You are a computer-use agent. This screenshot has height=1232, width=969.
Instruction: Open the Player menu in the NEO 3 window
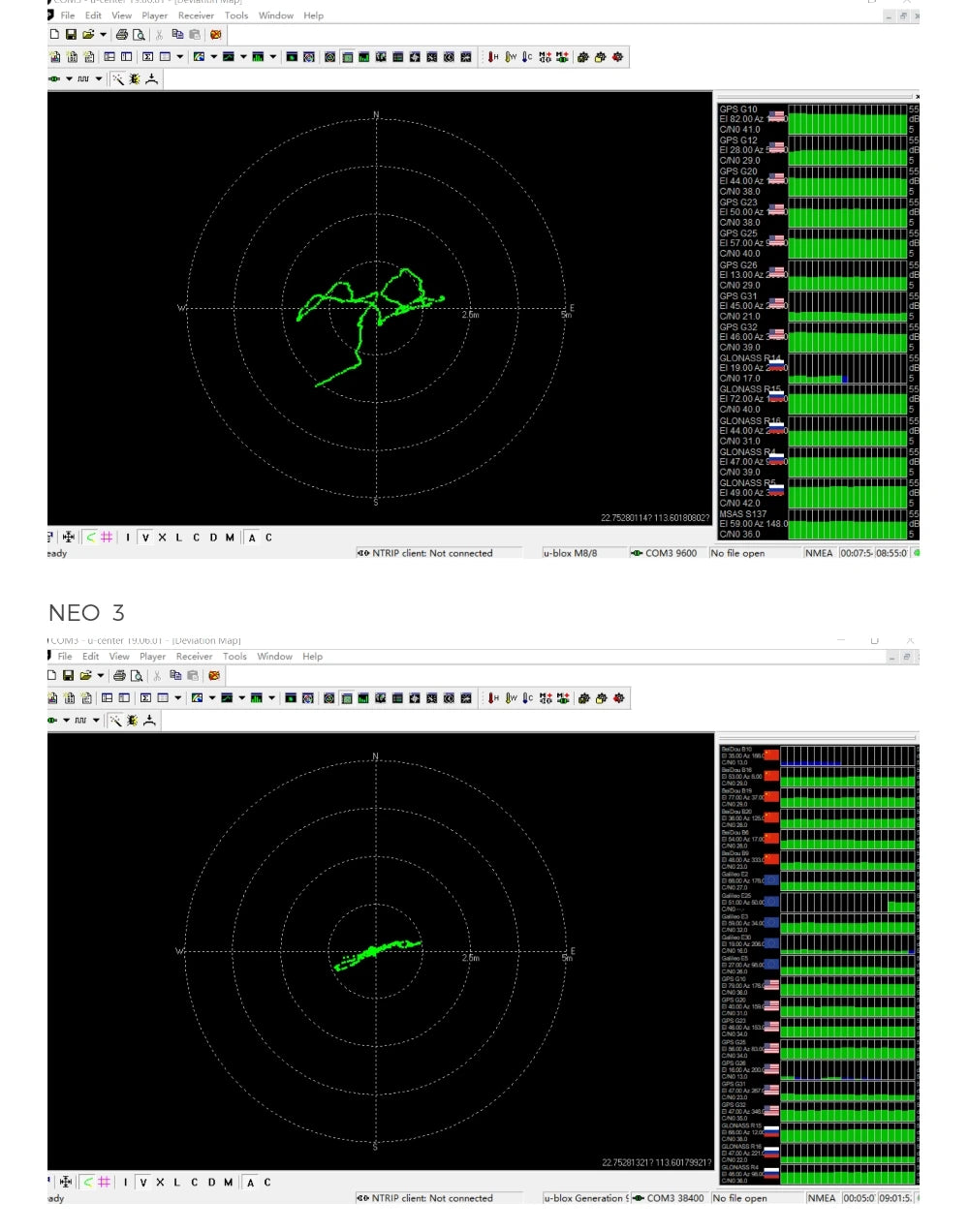152,656
